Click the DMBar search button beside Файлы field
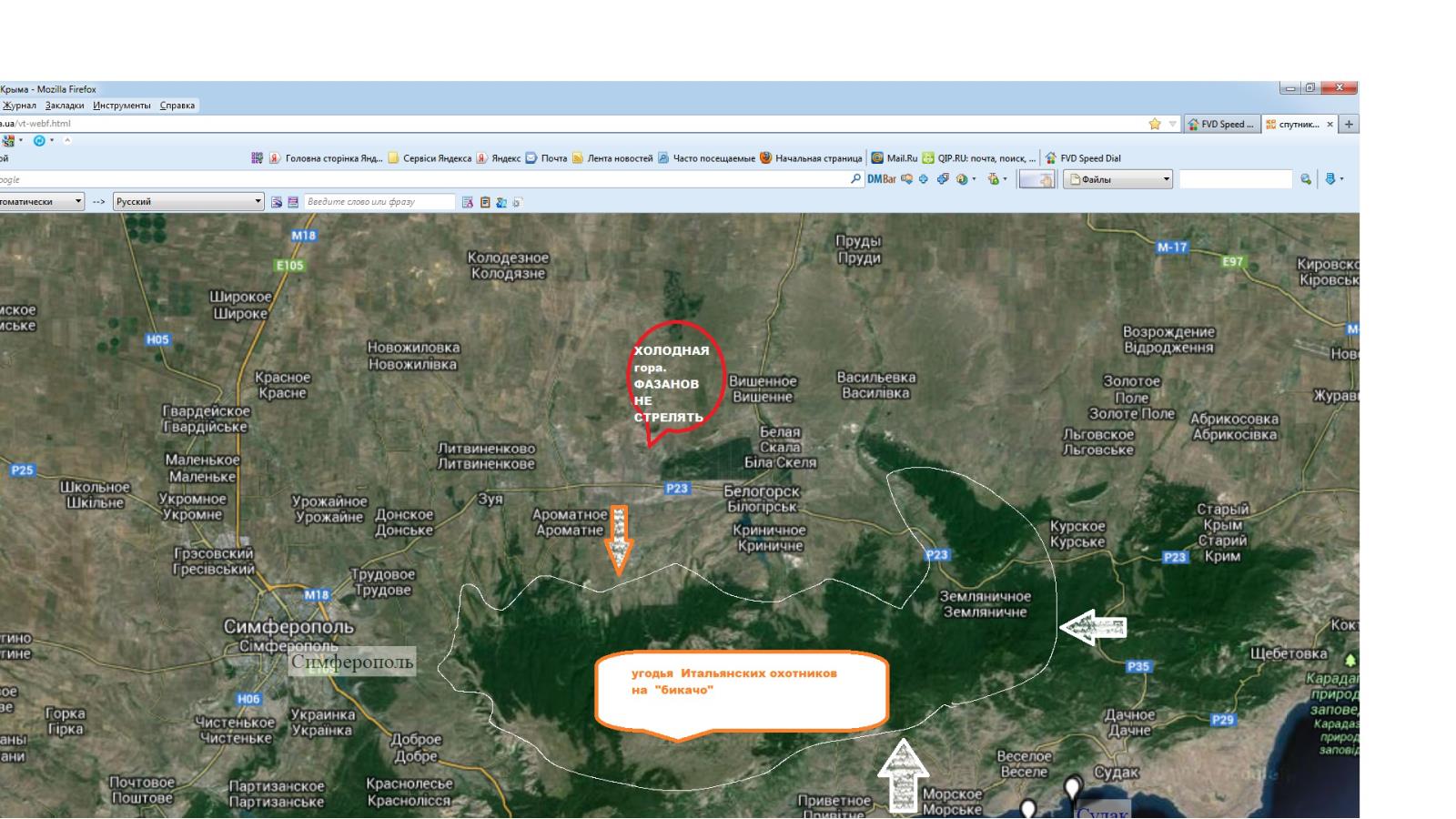The height and width of the screenshot is (819, 1456). pos(1306,179)
